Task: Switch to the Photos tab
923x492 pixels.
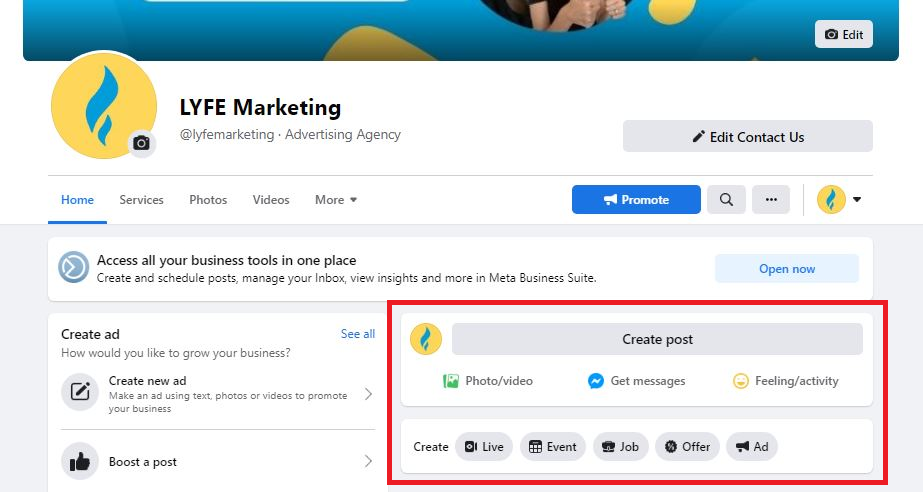Action: [x=208, y=200]
